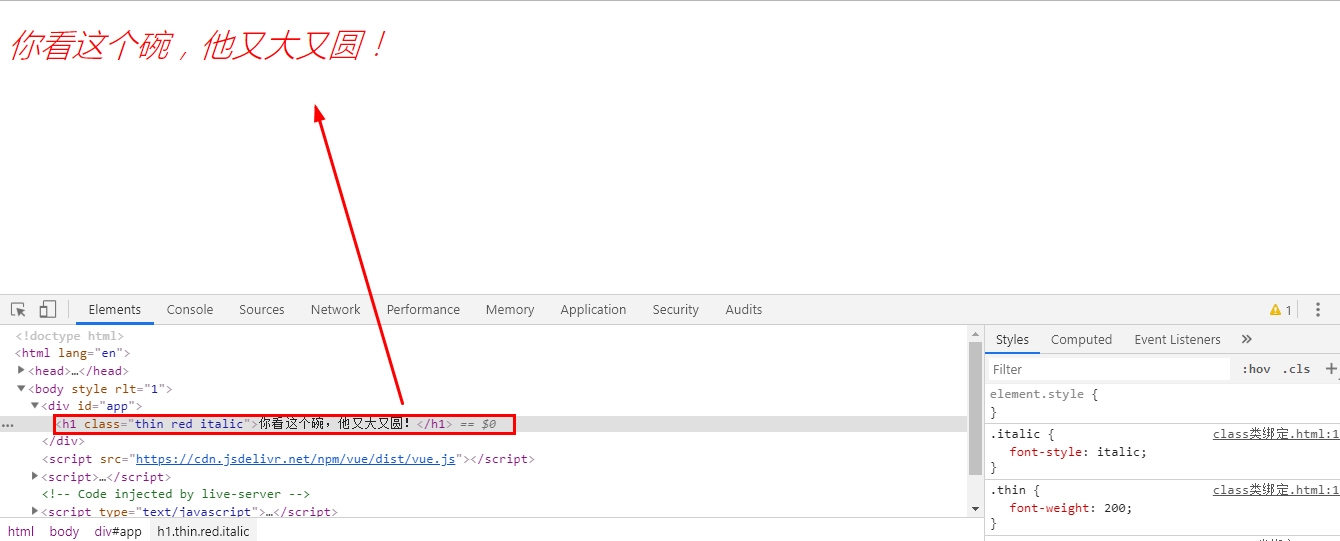Open the Memory tab
Viewport: 1340px width, 541px height.
pyautogui.click(x=510, y=310)
